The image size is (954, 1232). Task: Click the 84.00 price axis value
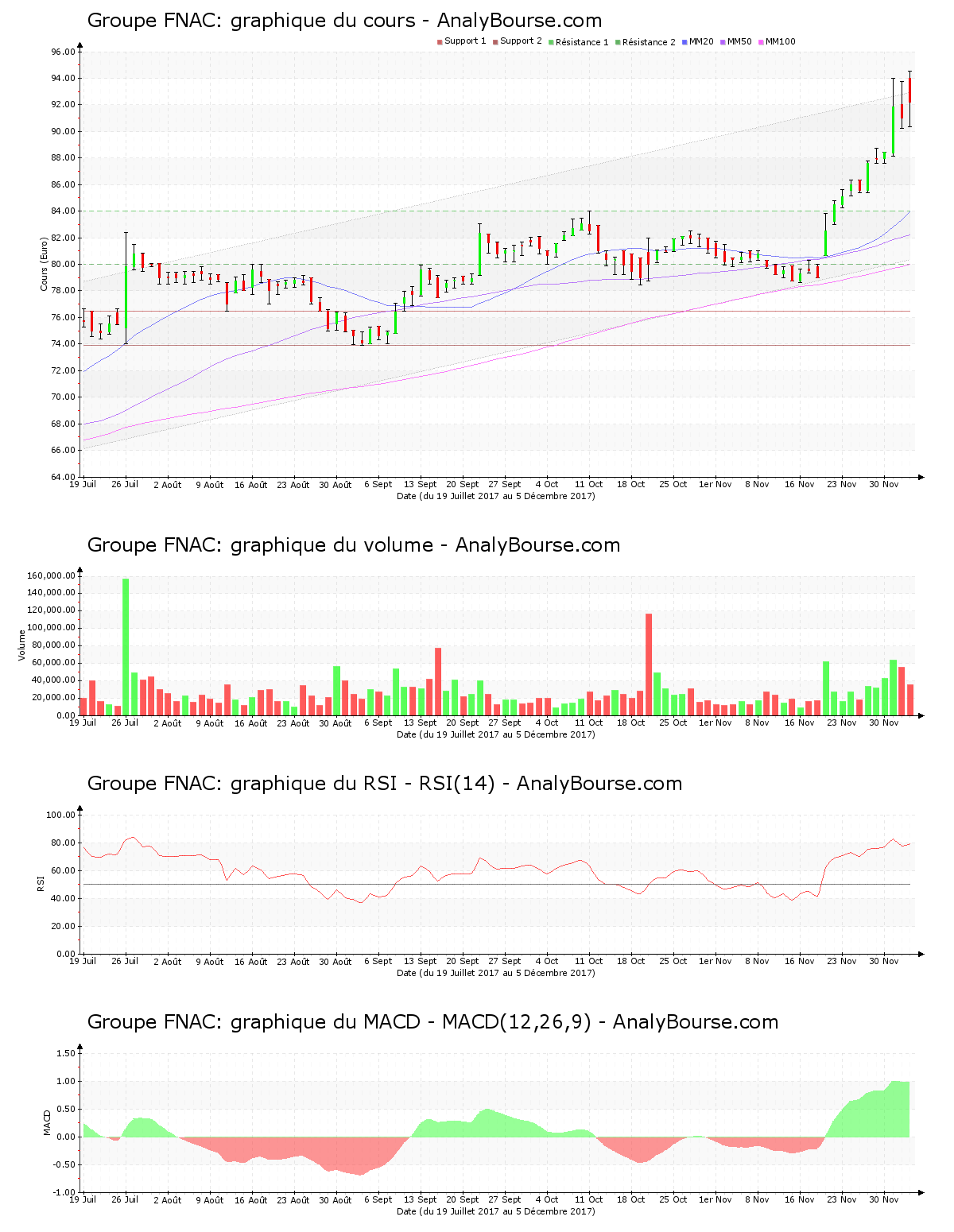click(64, 211)
